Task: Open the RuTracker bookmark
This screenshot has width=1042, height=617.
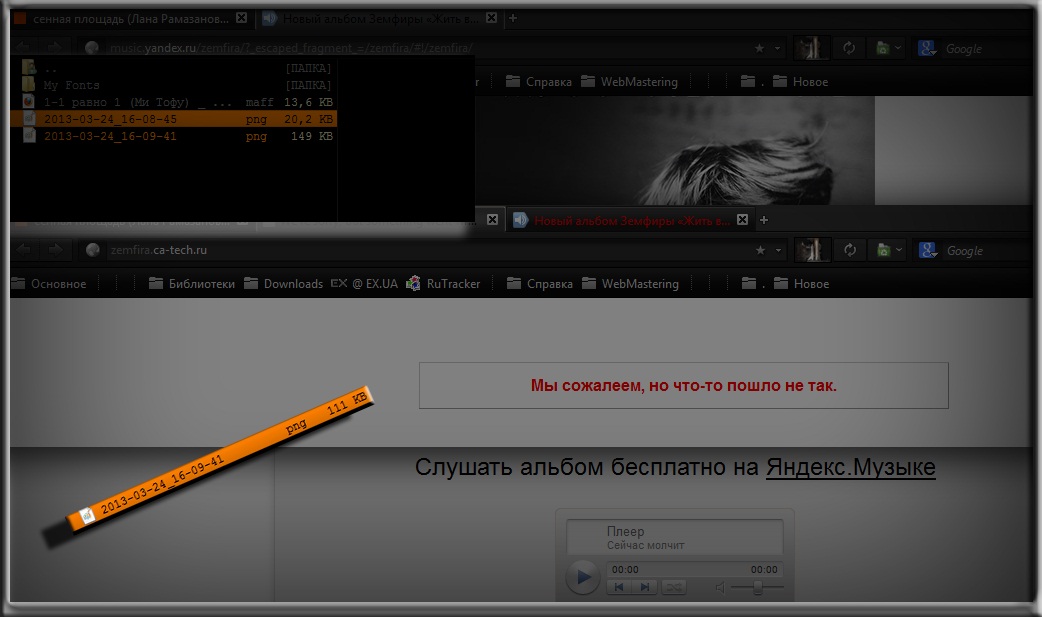Action: [443, 284]
